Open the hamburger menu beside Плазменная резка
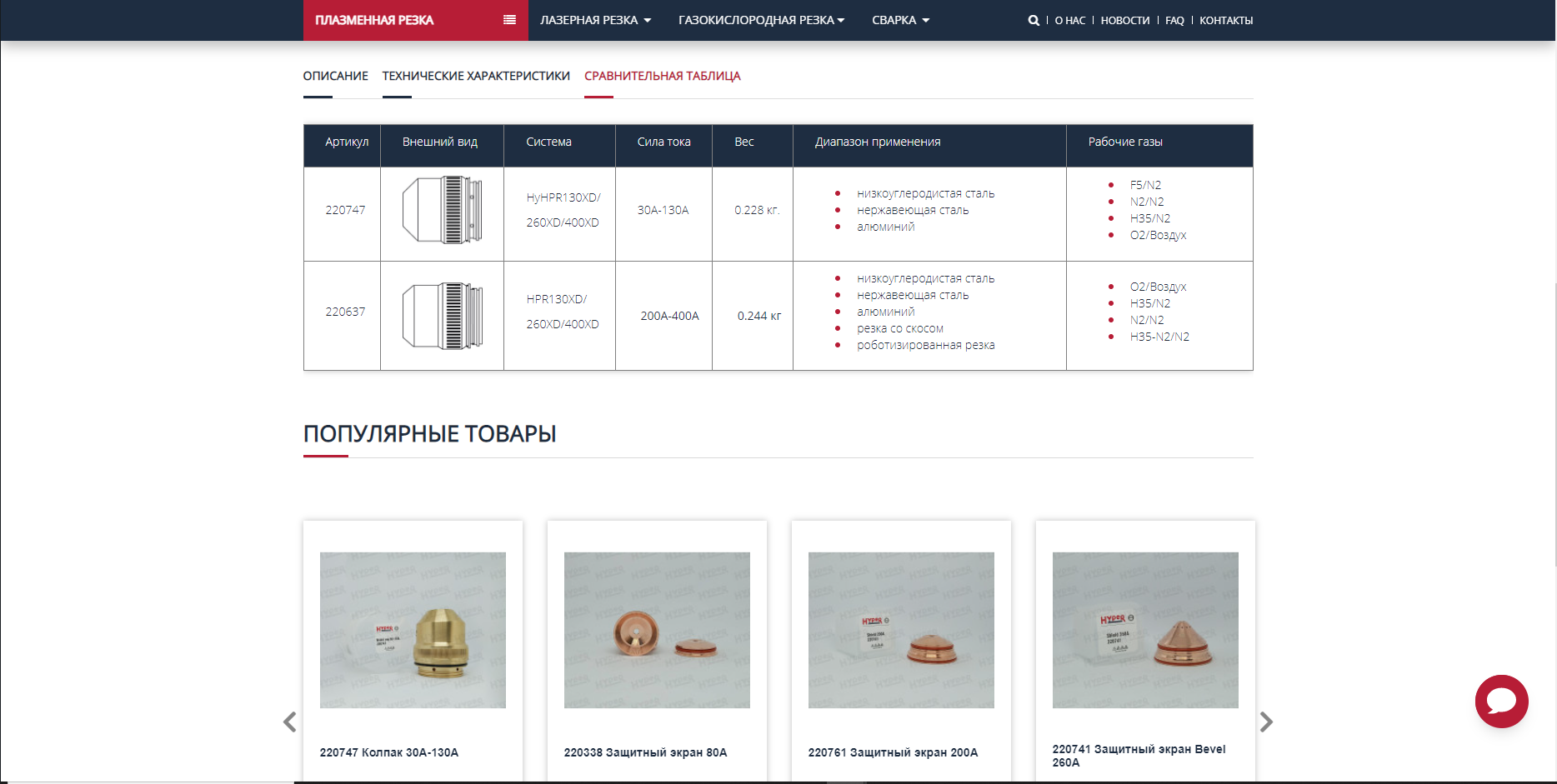The height and width of the screenshot is (784, 1557). 509,20
